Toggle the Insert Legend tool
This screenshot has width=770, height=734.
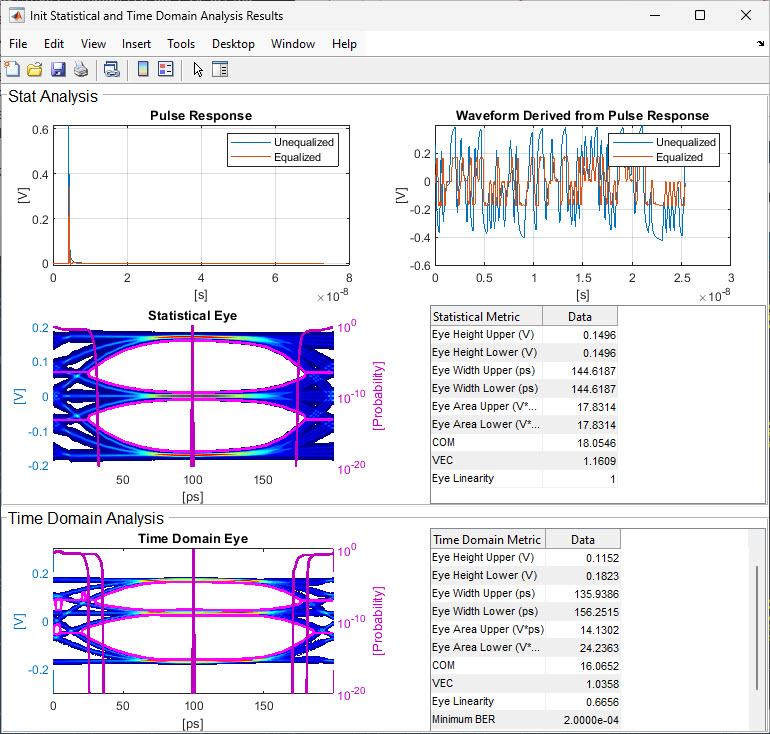[166, 69]
